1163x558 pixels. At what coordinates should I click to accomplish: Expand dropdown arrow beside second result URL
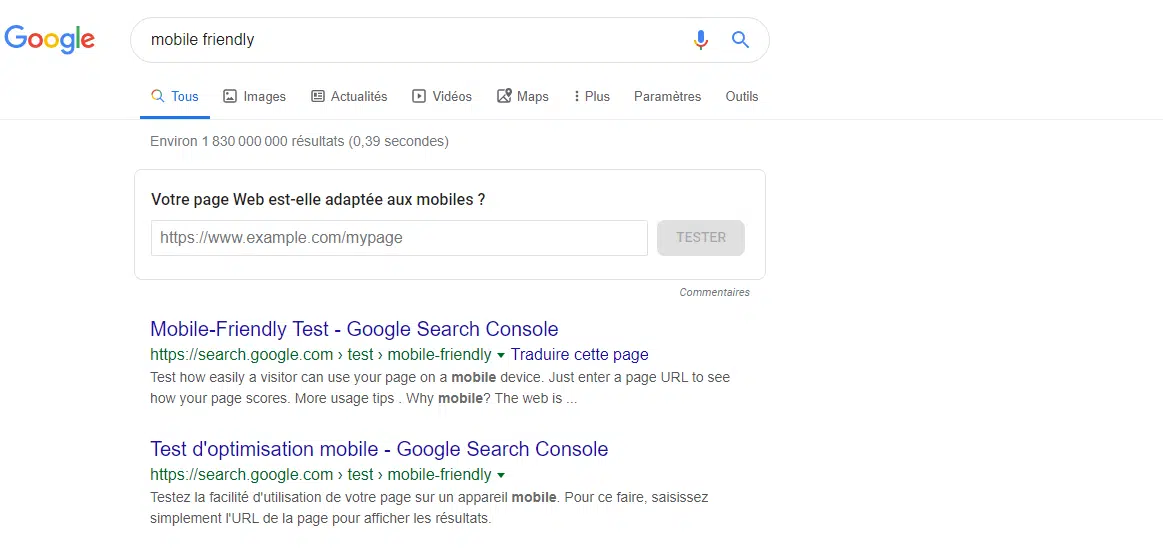(501, 475)
